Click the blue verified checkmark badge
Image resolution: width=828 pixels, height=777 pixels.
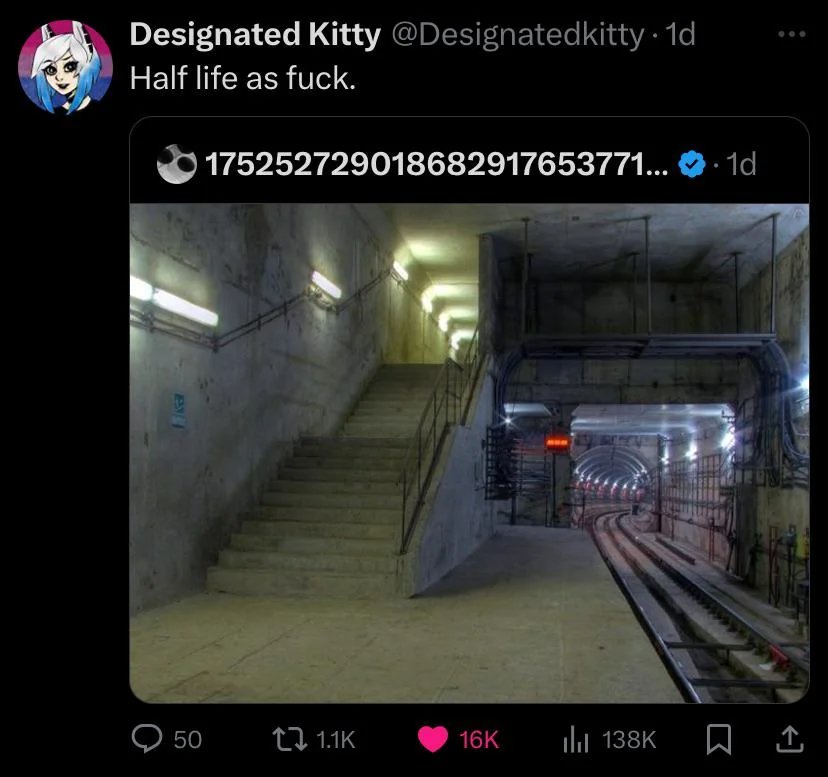(x=692, y=164)
